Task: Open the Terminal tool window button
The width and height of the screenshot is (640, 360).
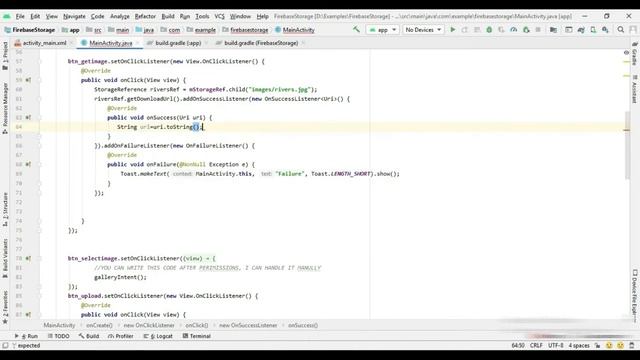Action: click(x=196, y=336)
